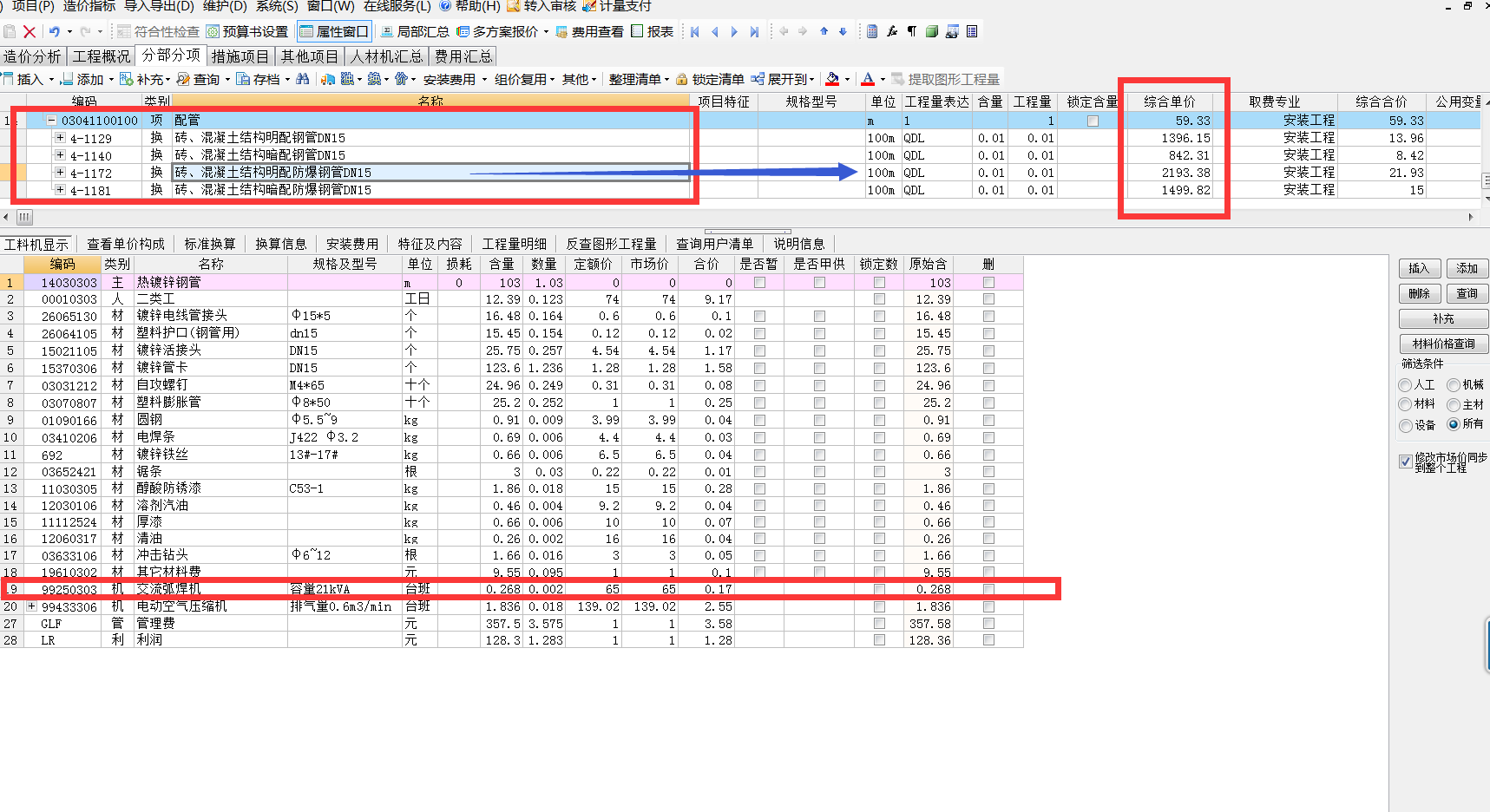Expand row 4-1129 in tree
Image resolution: width=1490 pixels, height=812 pixels.
tap(60, 138)
